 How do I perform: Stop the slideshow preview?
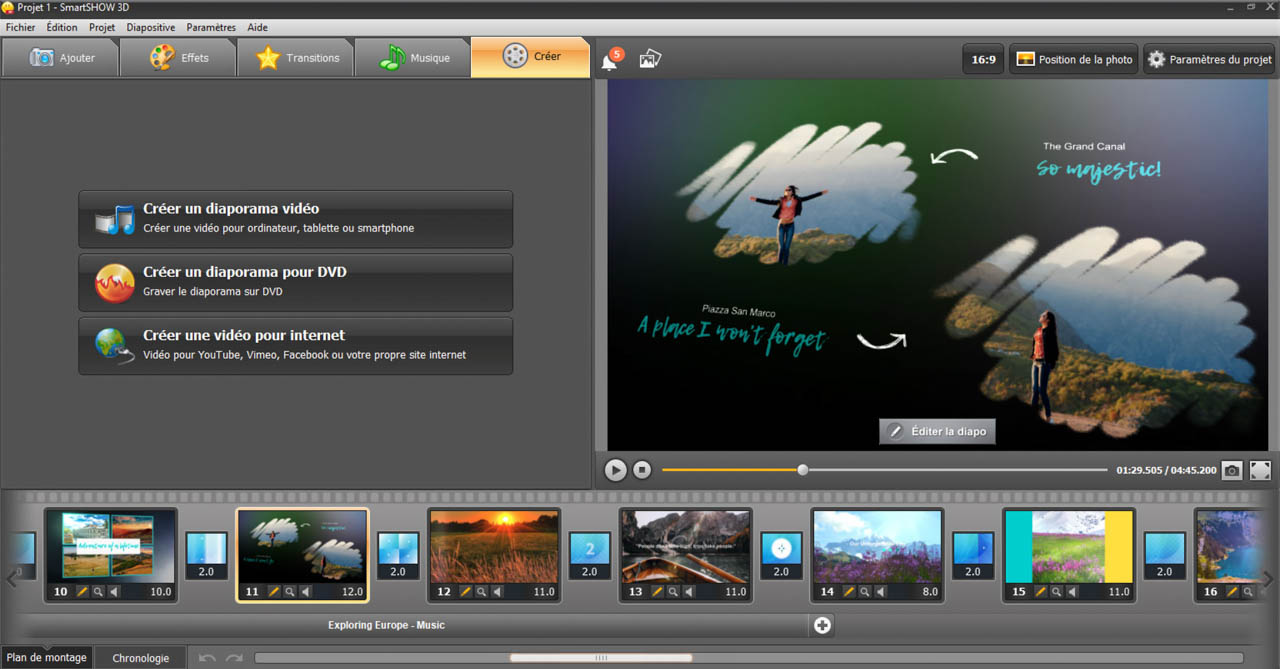(x=642, y=470)
